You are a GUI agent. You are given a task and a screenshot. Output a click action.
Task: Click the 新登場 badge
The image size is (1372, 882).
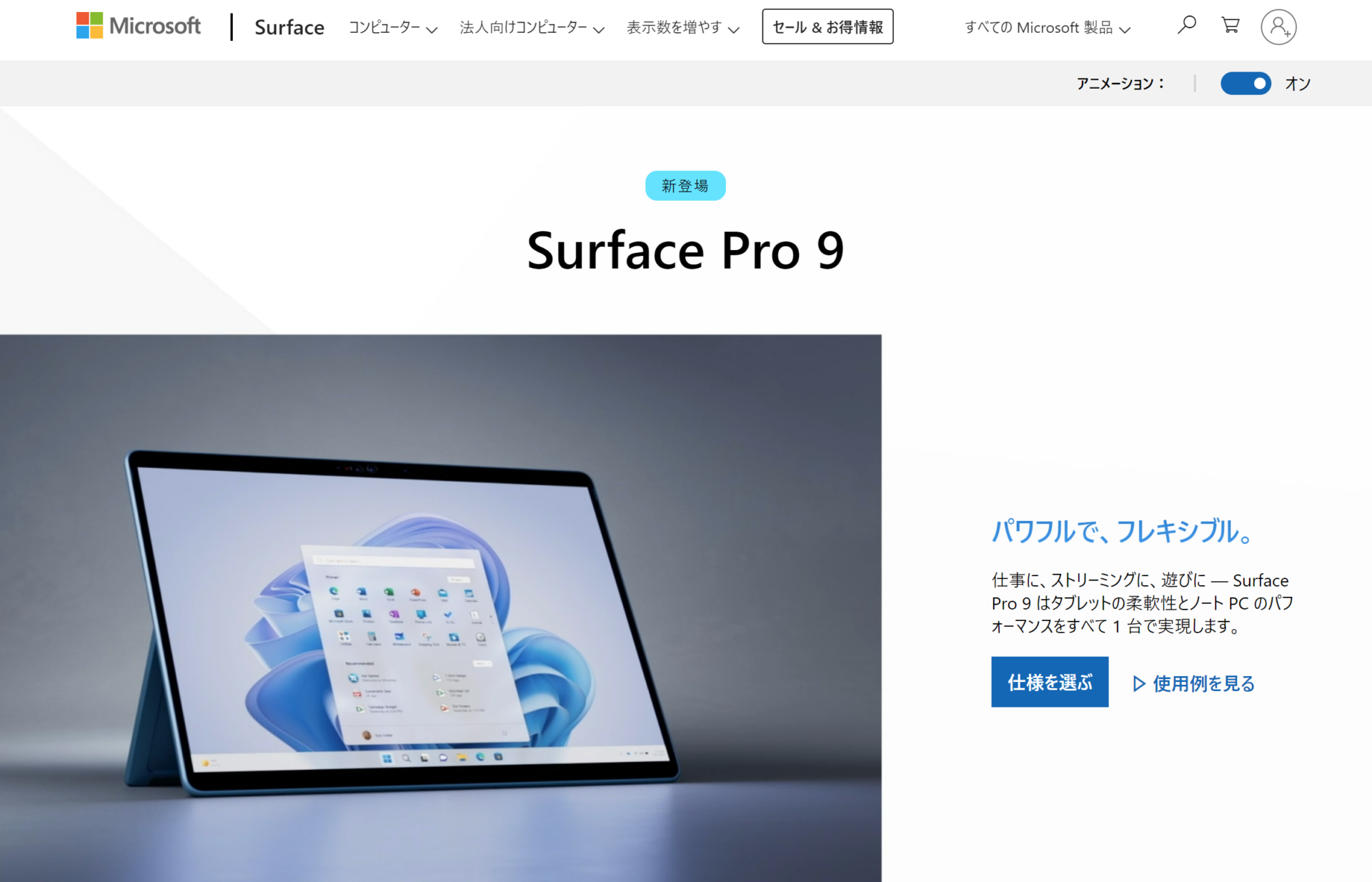[685, 186]
